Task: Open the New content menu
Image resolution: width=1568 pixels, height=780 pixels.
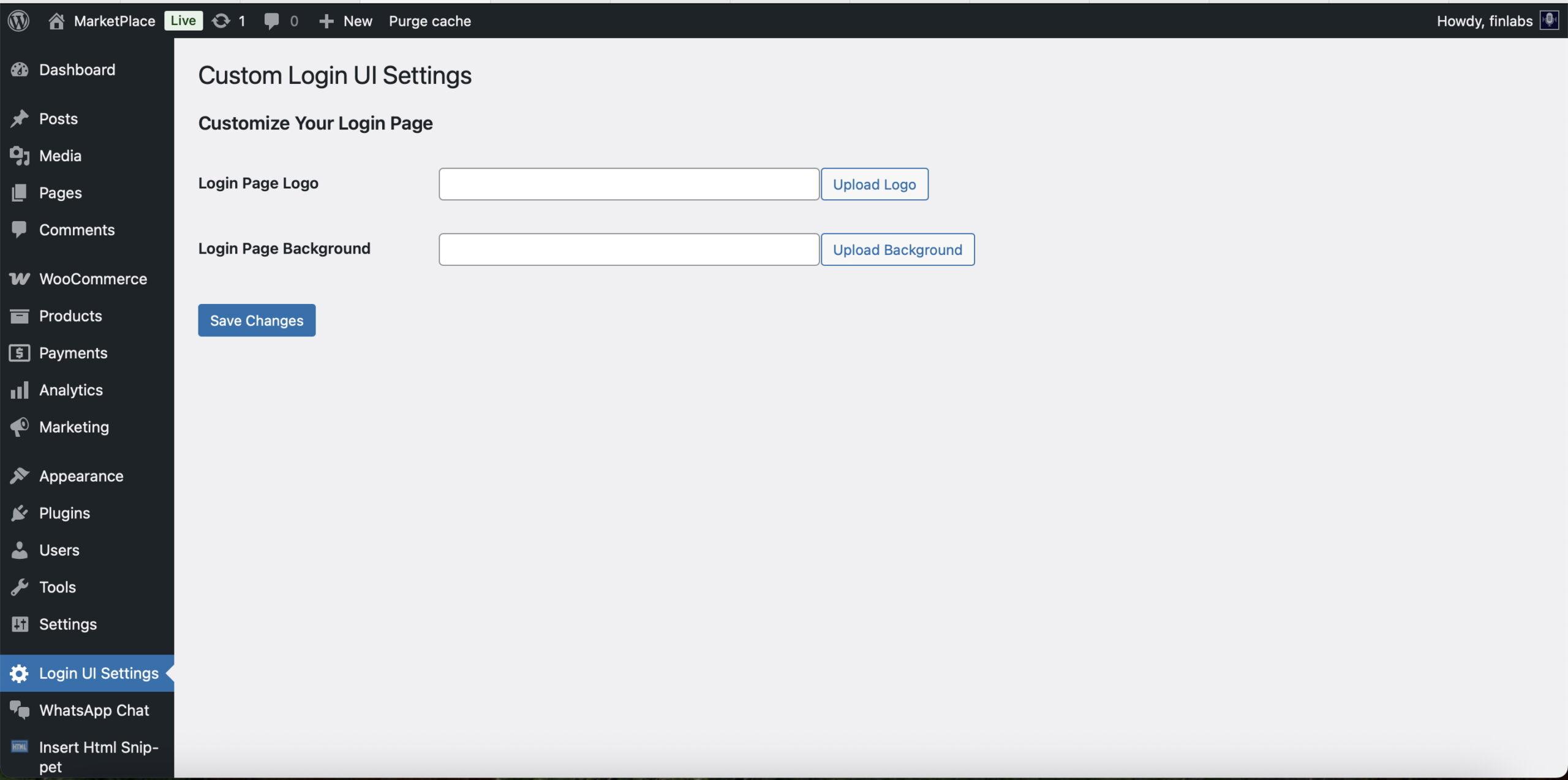Action: click(x=346, y=21)
